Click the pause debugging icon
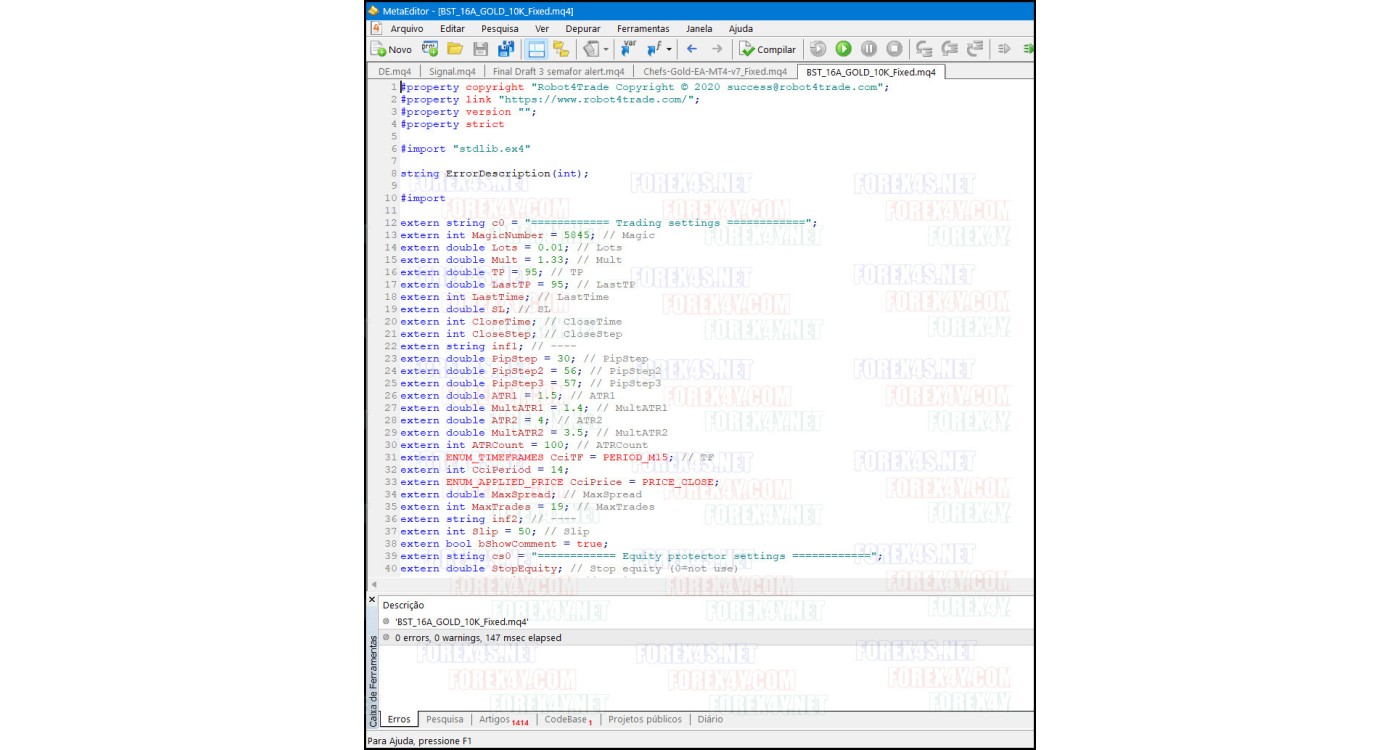This screenshot has height=750, width=1400. [868, 49]
